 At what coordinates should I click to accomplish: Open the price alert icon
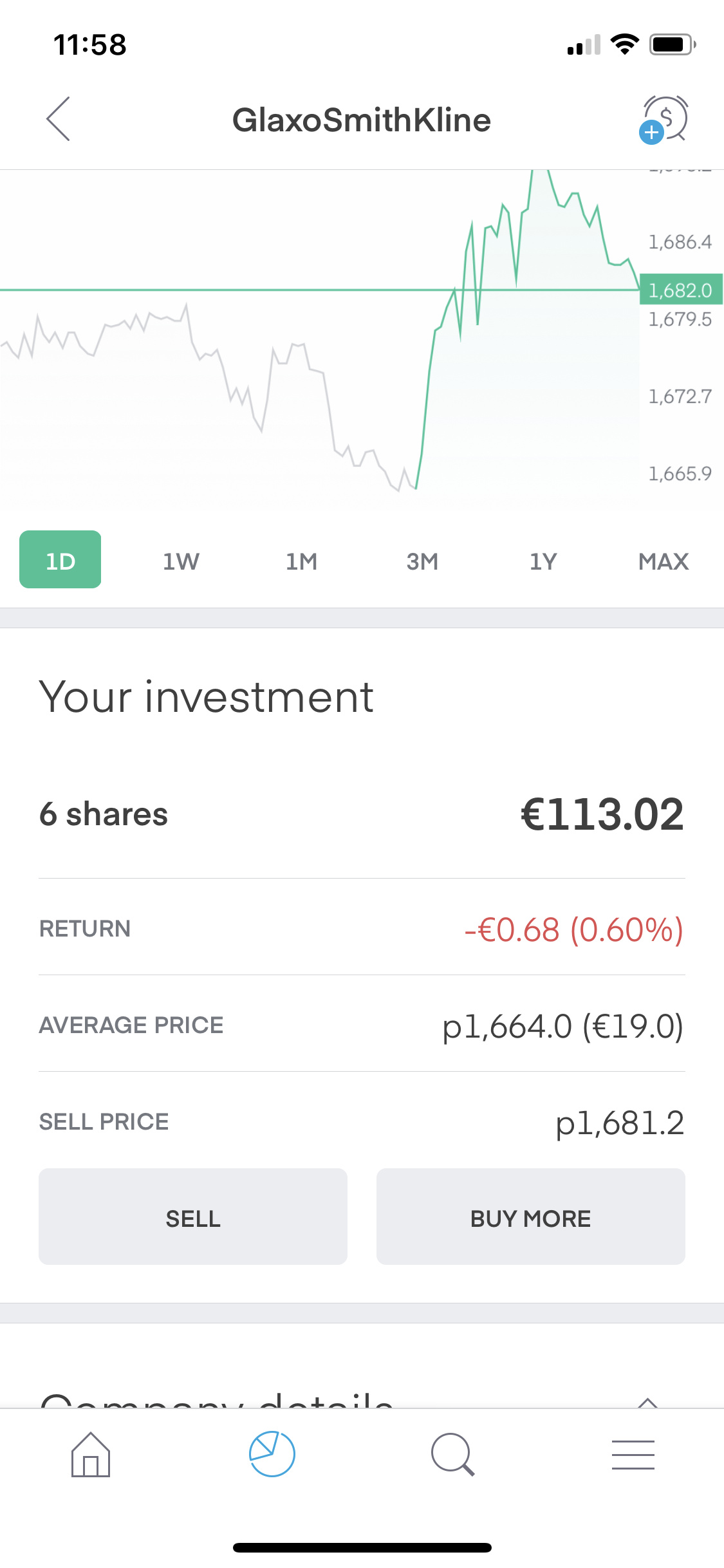[x=665, y=120]
